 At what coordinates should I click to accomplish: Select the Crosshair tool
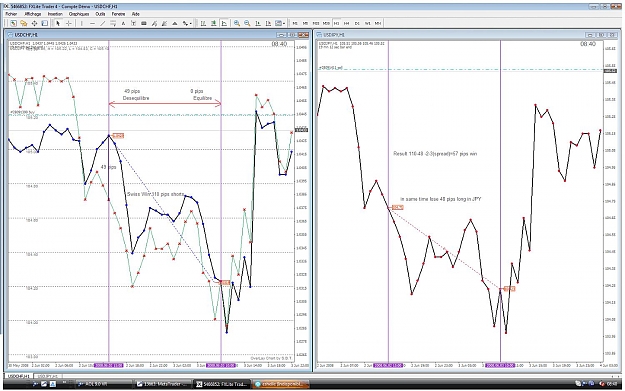click(69, 24)
